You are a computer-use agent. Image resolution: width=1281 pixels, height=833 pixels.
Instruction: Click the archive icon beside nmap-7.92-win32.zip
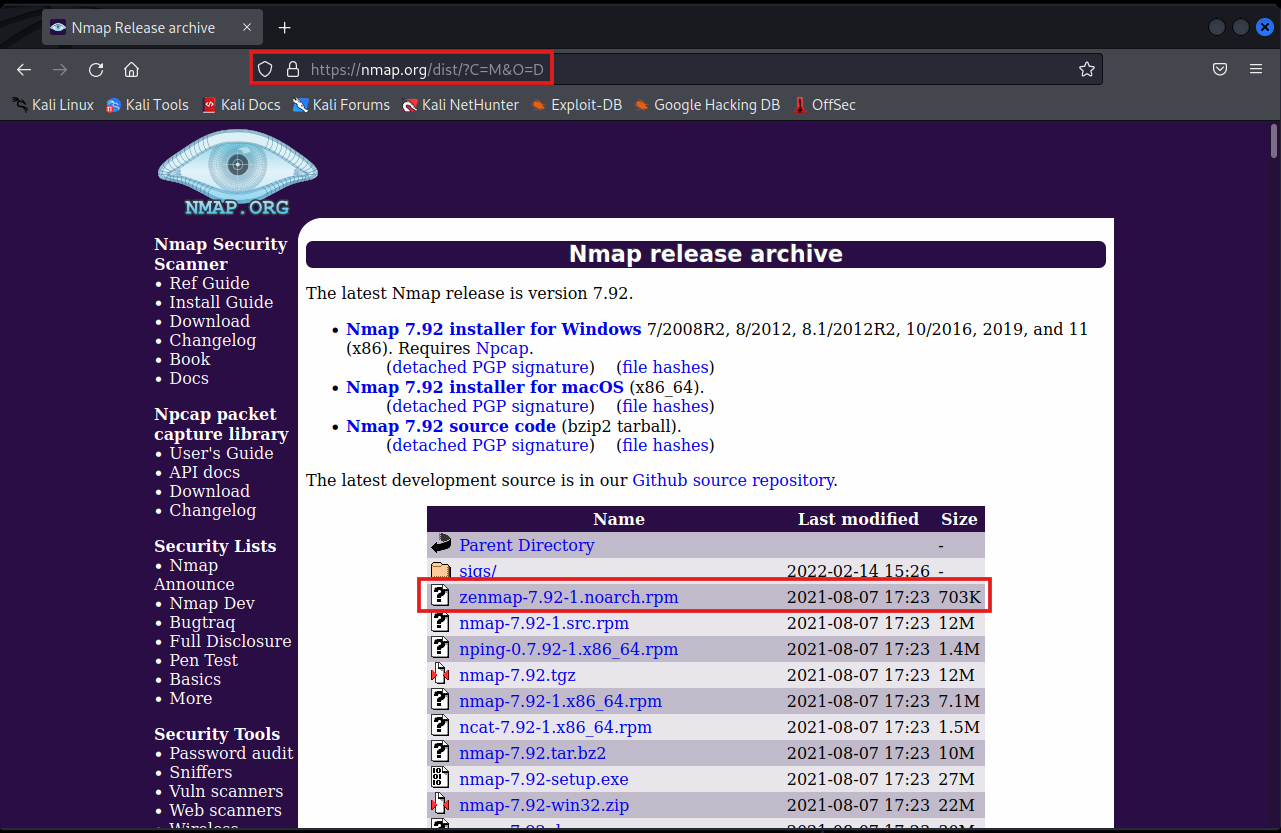point(441,805)
